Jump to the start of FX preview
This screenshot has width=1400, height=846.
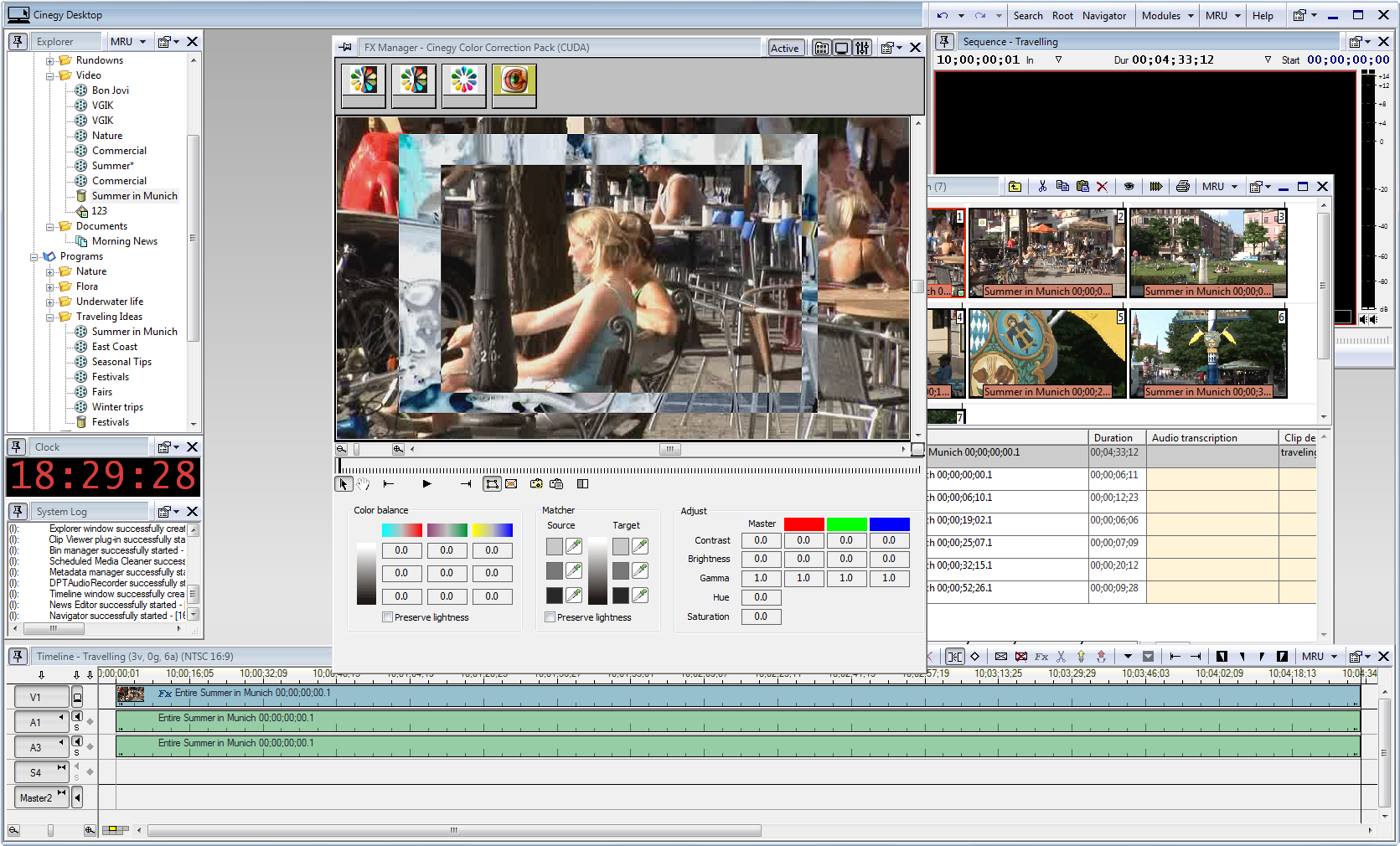pyautogui.click(x=389, y=483)
